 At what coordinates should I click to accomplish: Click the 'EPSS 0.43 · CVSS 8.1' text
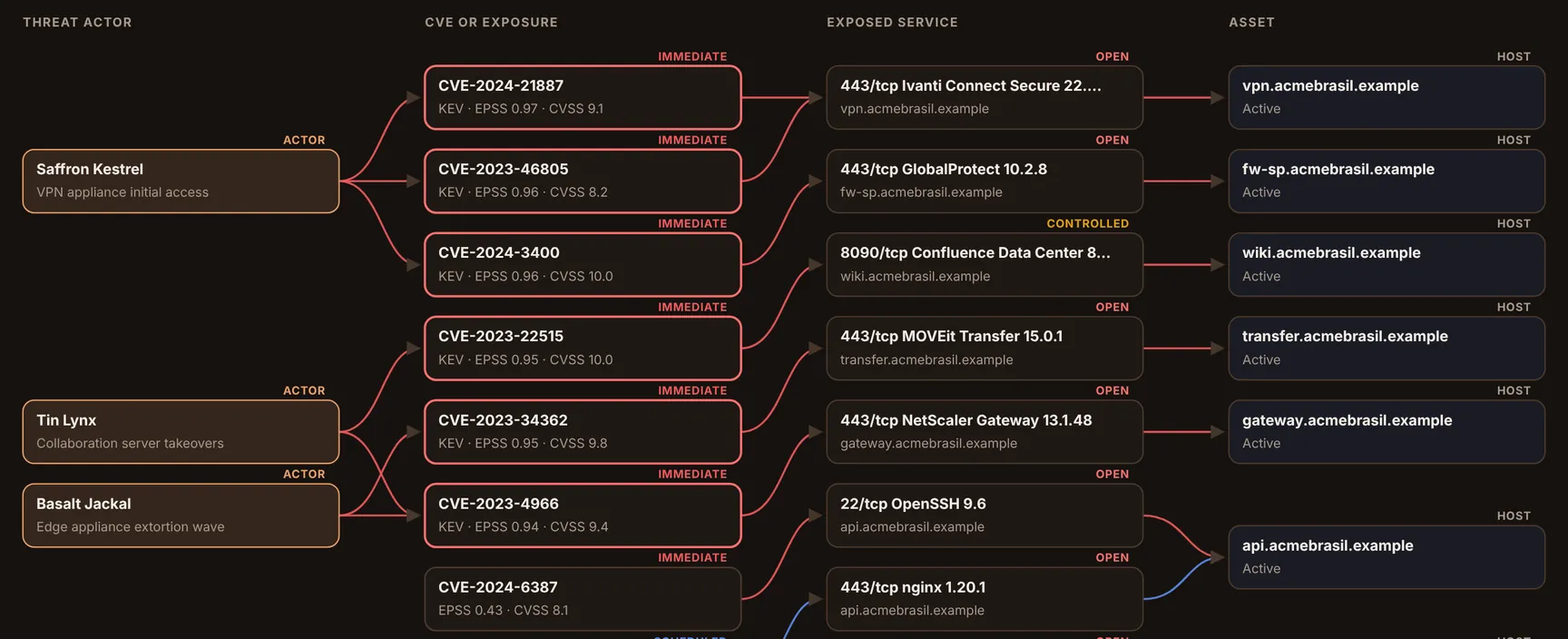pos(504,610)
